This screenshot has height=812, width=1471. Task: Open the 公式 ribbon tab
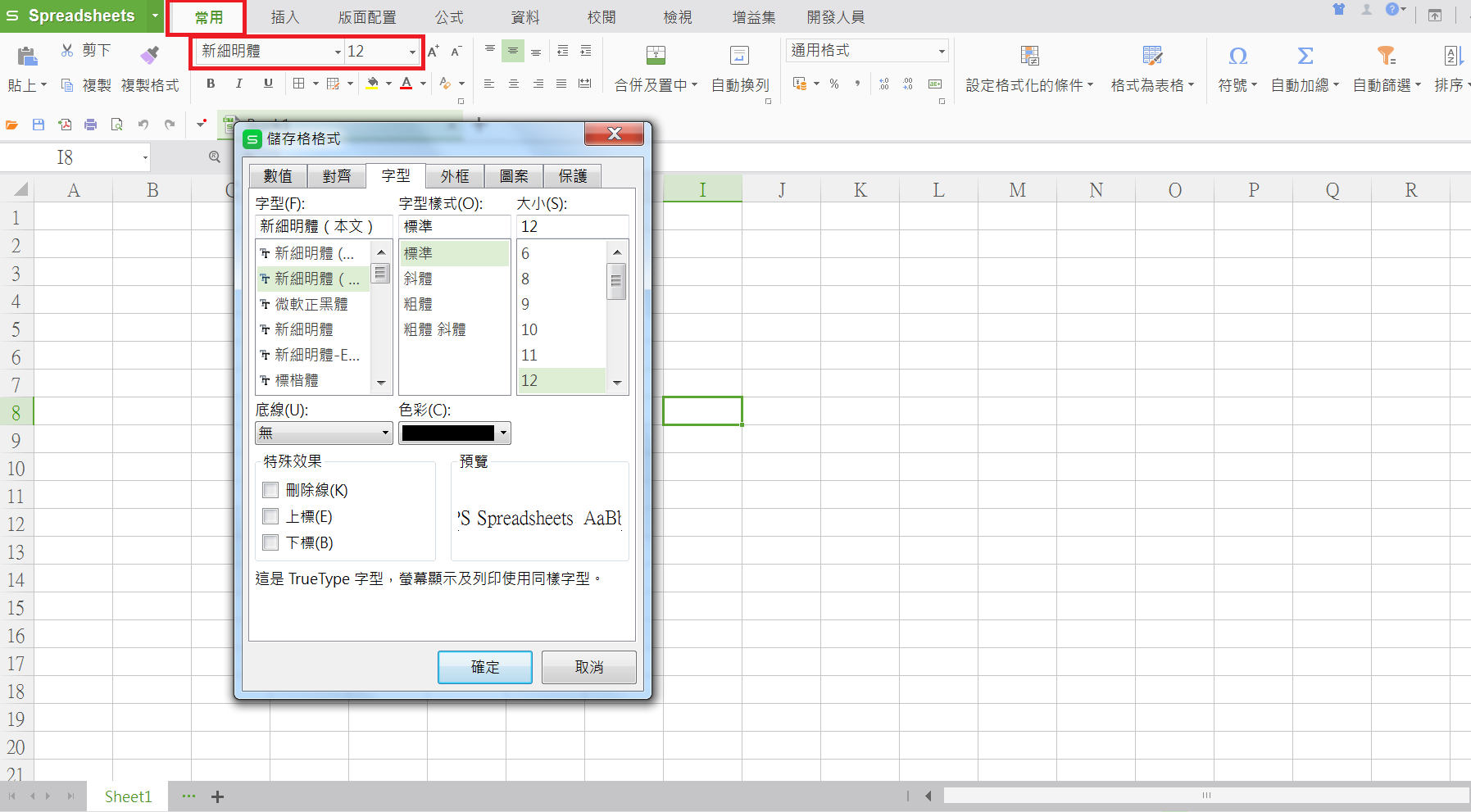(449, 17)
